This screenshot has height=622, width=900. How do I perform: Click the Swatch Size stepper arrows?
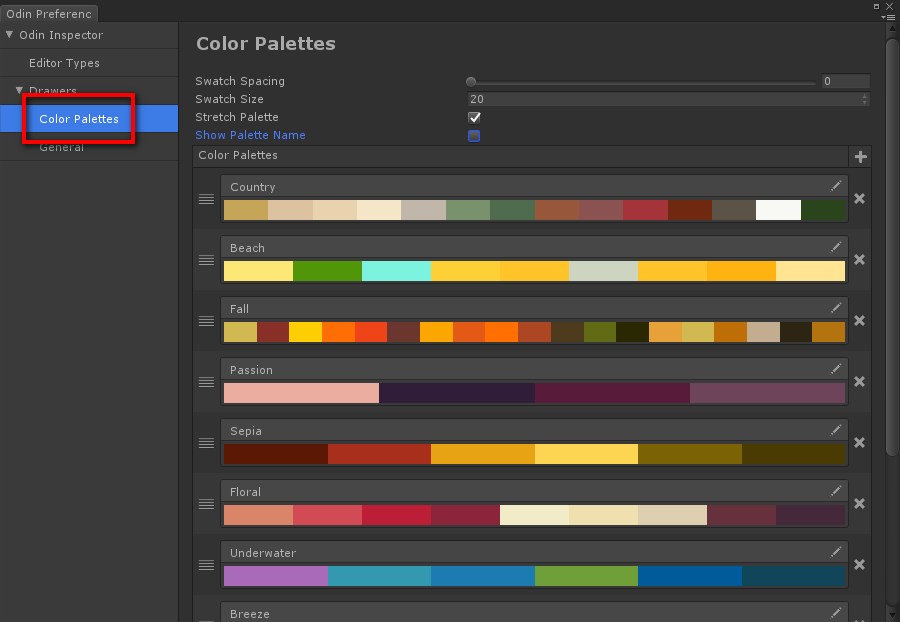point(864,99)
